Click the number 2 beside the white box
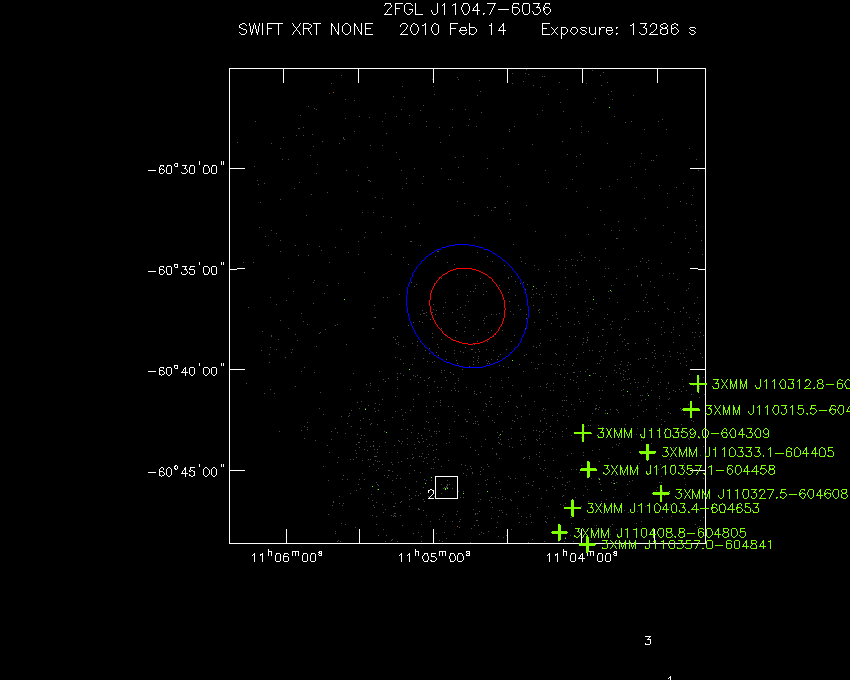The height and width of the screenshot is (680, 850). [431, 494]
